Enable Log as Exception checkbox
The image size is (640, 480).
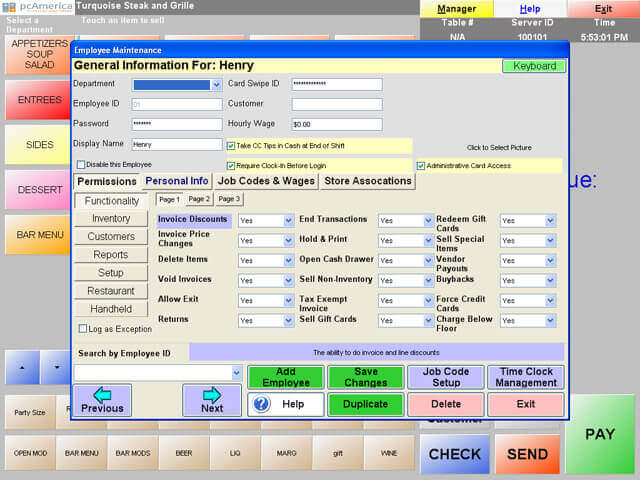pyautogui.click(x=83, y=328)
